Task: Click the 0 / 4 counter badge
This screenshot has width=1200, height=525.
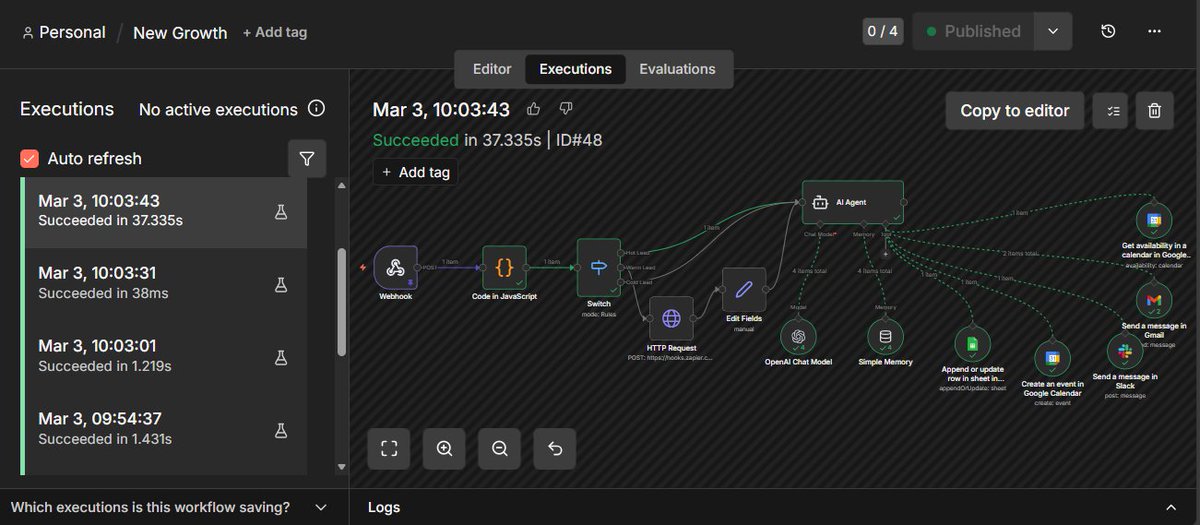Action: (881, 31)
